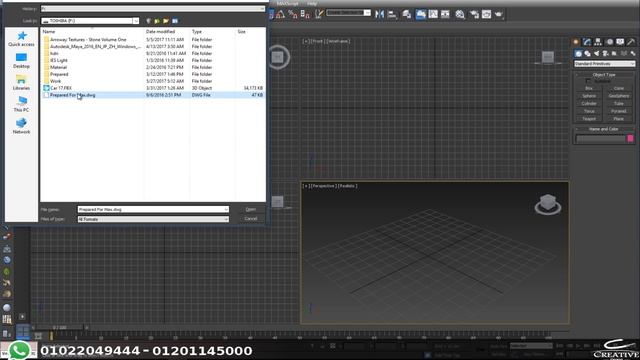Select the Cameras category icon
Viewport: 640px width, 360px height.
(605, 53)
